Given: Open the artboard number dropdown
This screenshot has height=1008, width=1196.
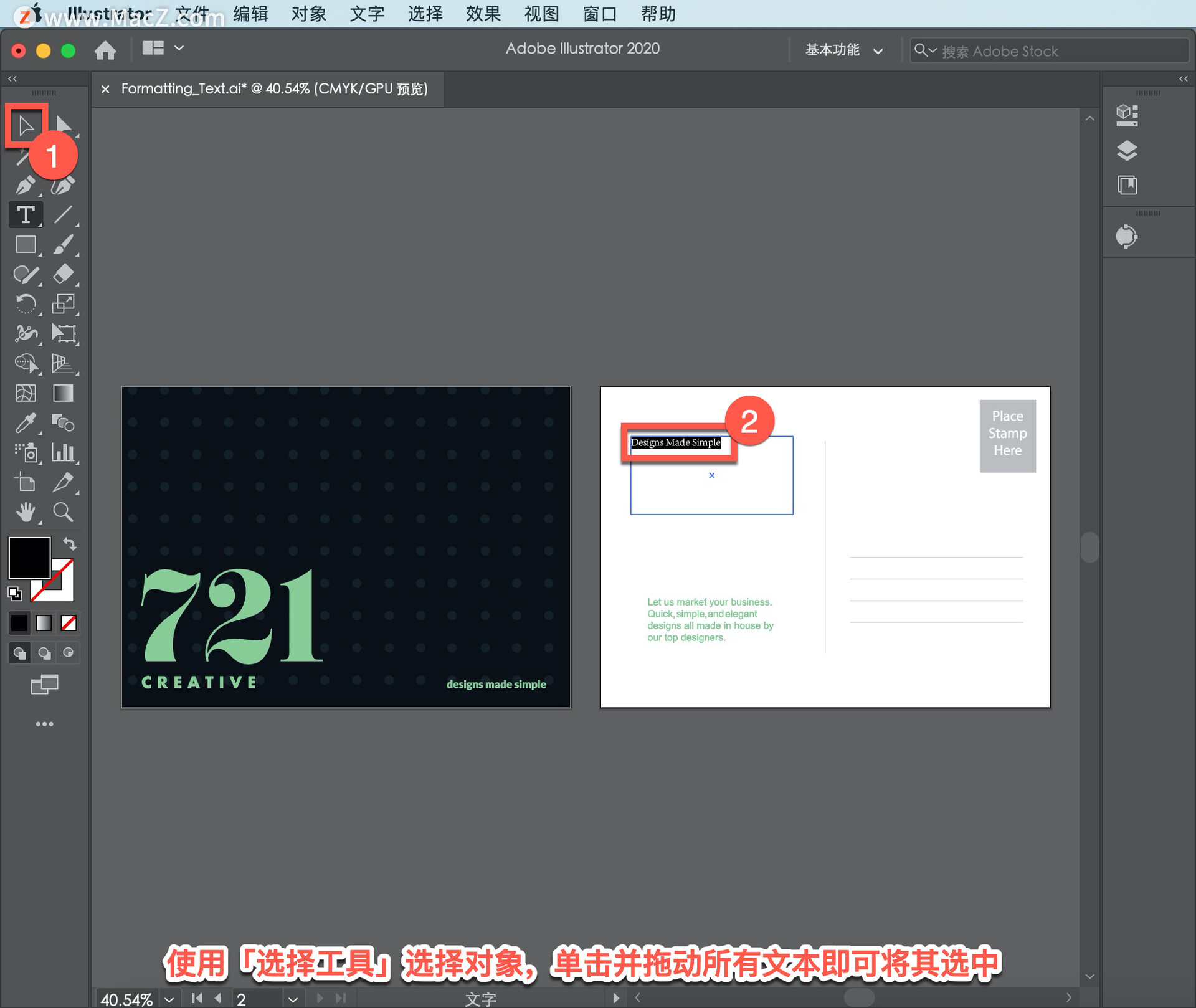Looking at the screenshot, I should click(293, 999).
